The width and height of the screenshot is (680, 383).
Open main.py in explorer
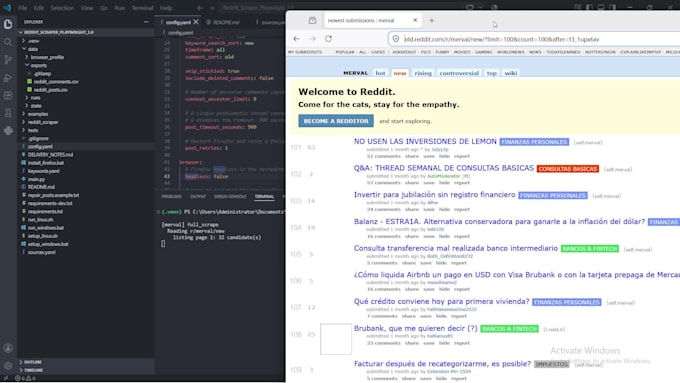point(36,179)
